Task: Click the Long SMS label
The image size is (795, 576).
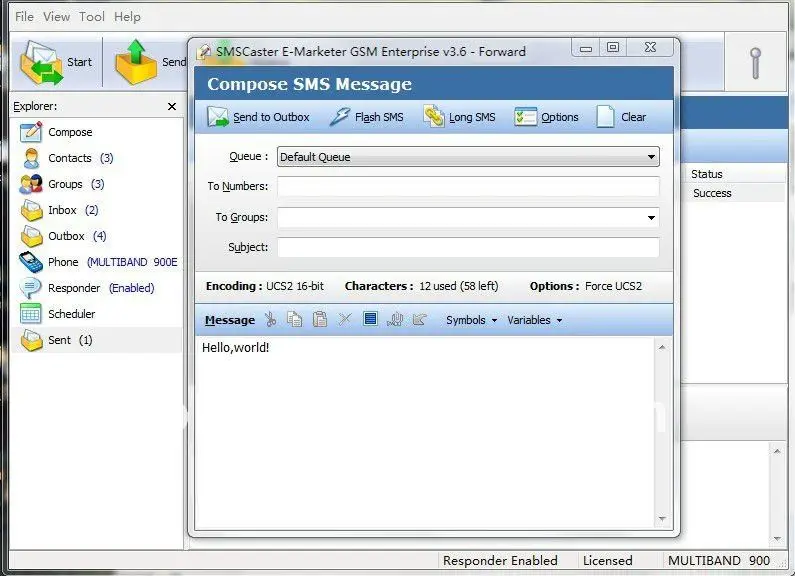Action: (x=472, y=117)
